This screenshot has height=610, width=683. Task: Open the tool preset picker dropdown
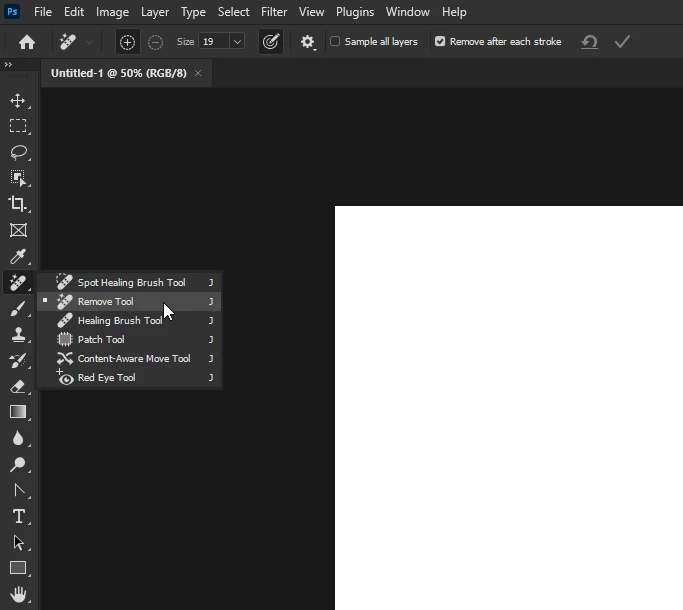(x=89, y=42)
